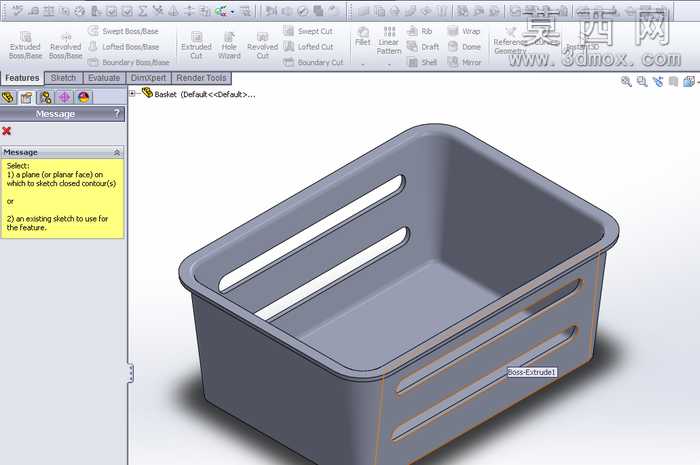Open Reference Geometry options

(510, 40)
